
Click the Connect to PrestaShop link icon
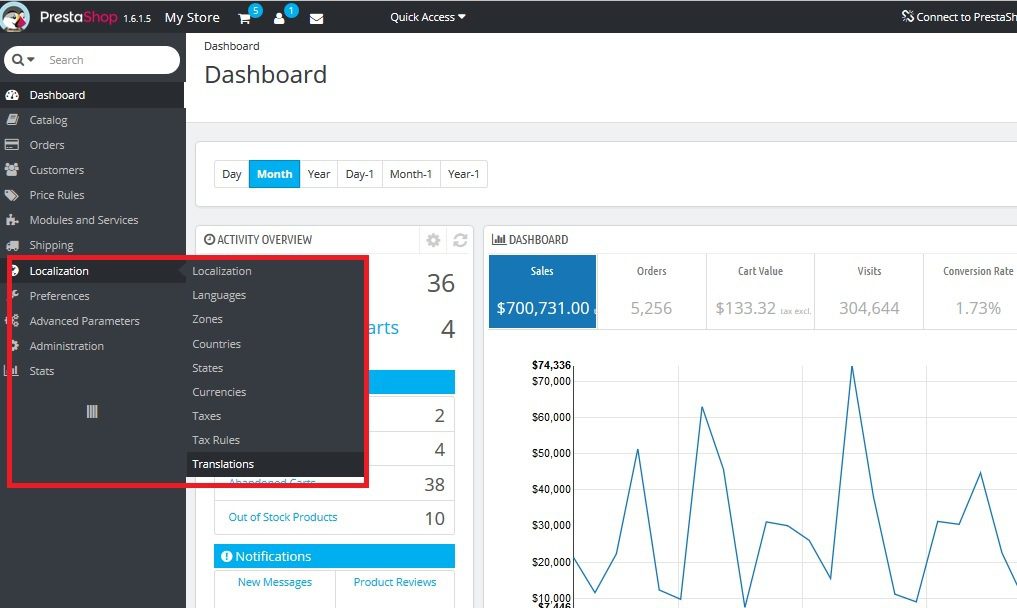(907, 16)
